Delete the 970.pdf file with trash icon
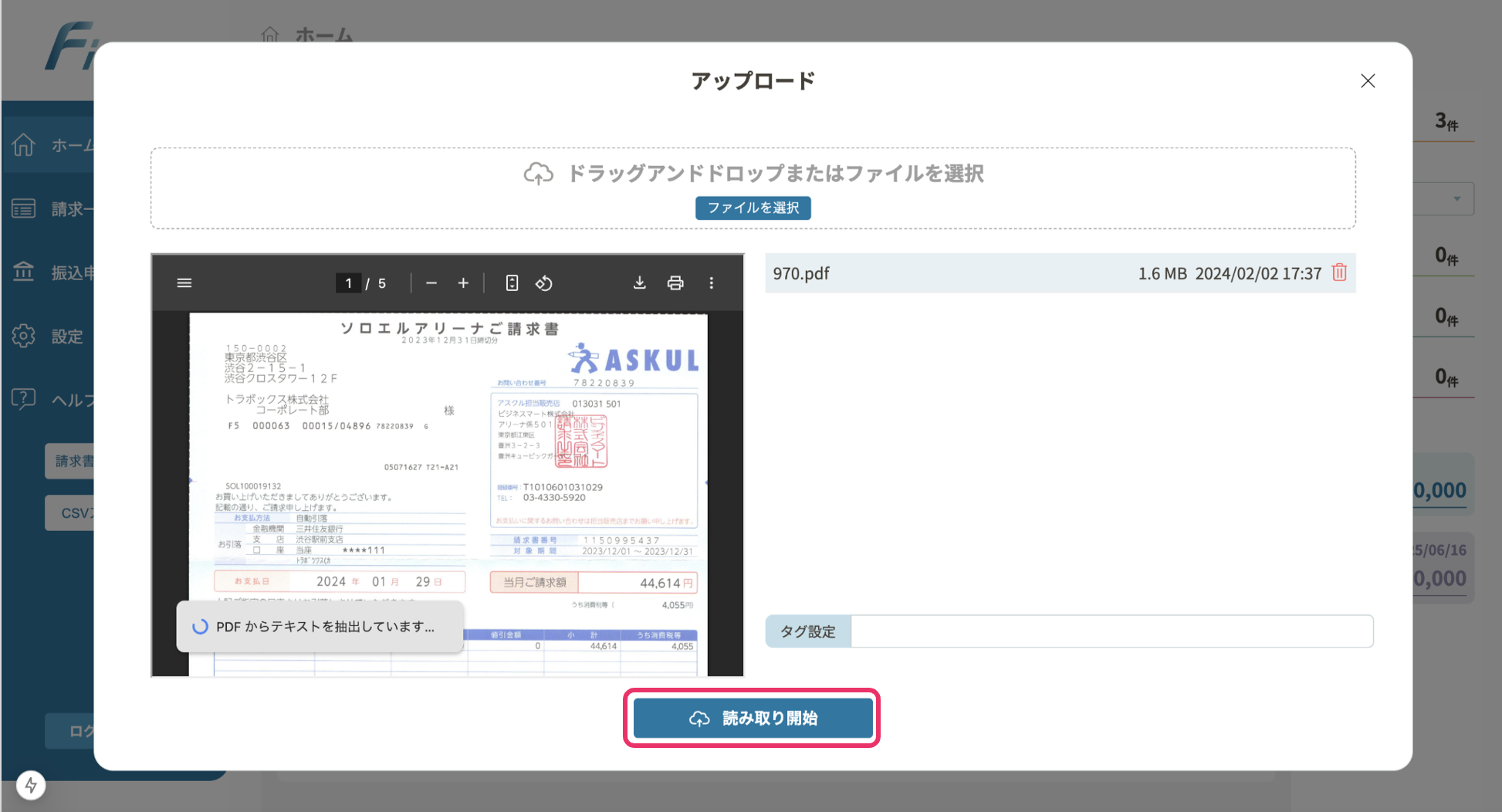 click(x=1339, y=272)
